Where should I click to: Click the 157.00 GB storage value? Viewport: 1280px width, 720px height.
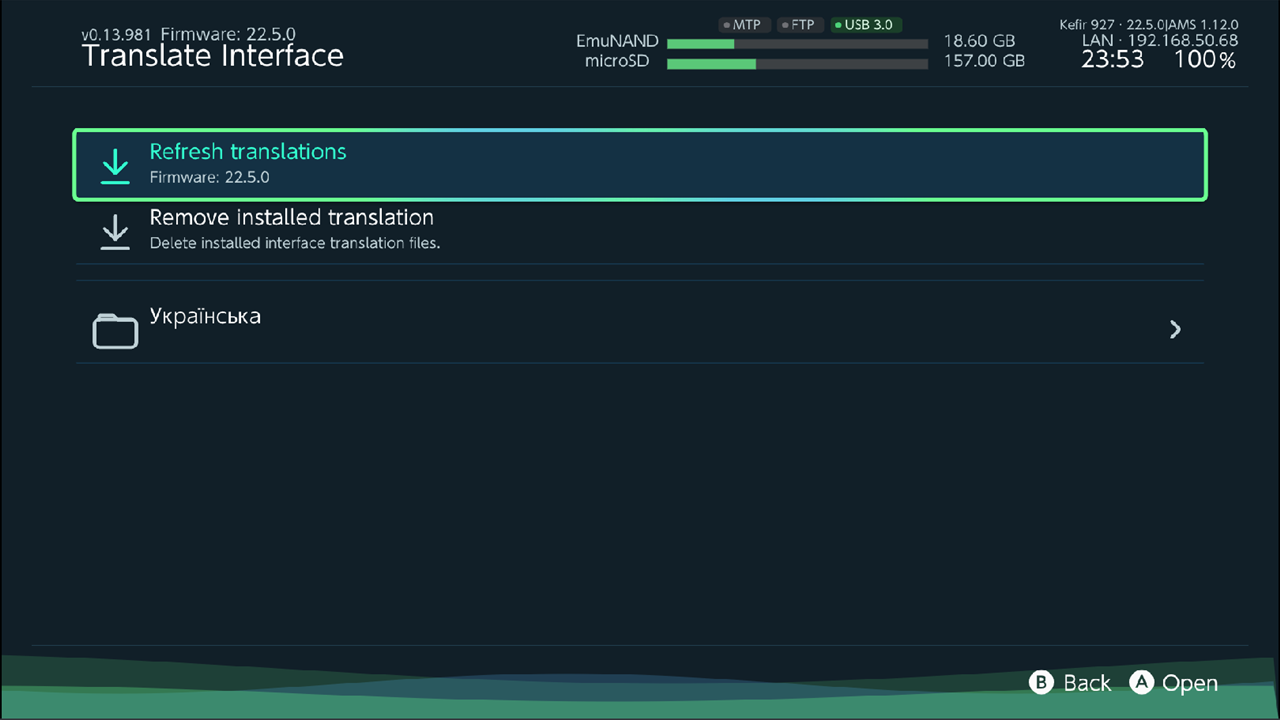click(x=984, y=61)
